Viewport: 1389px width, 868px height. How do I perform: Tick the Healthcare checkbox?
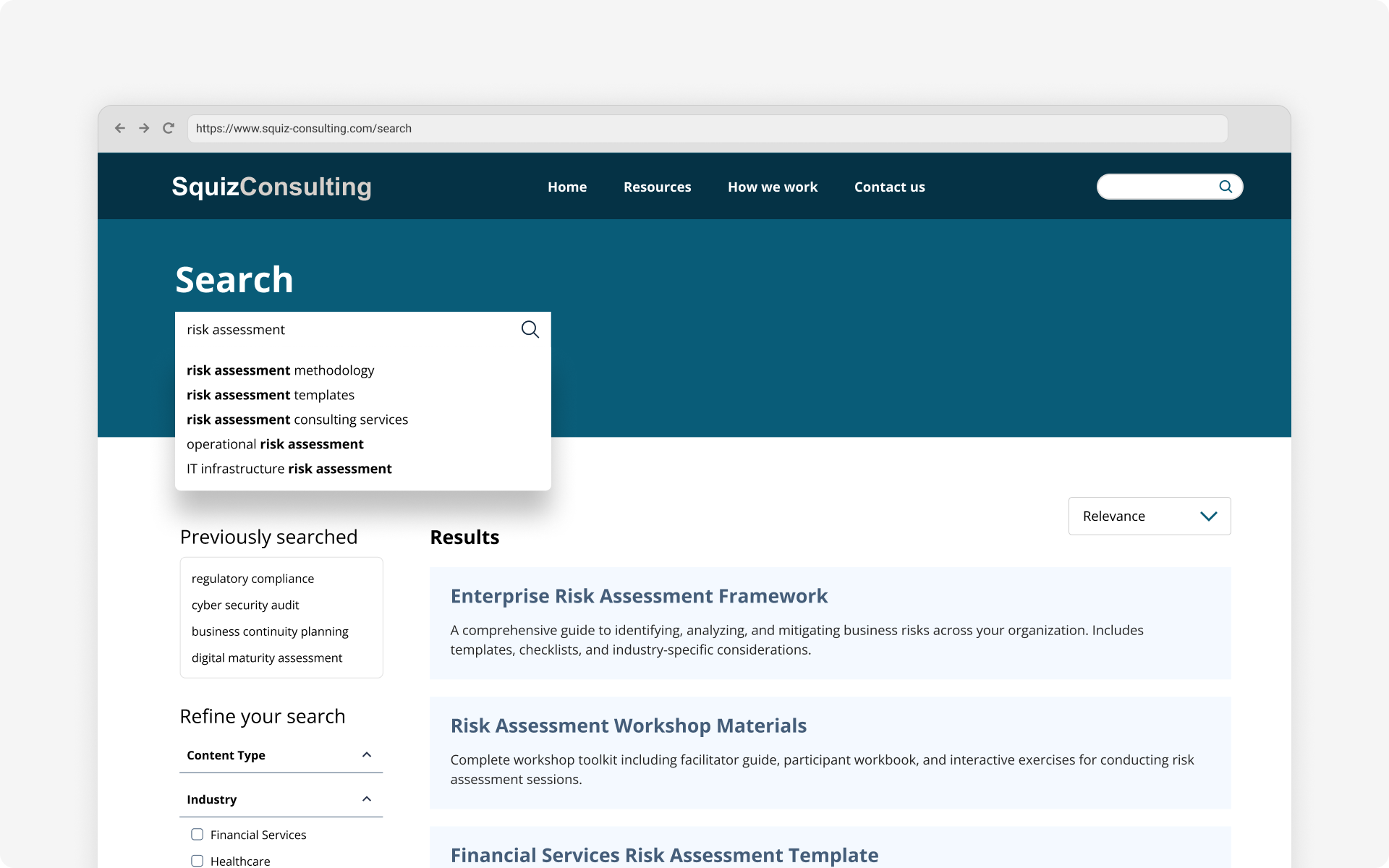(197, 861)
